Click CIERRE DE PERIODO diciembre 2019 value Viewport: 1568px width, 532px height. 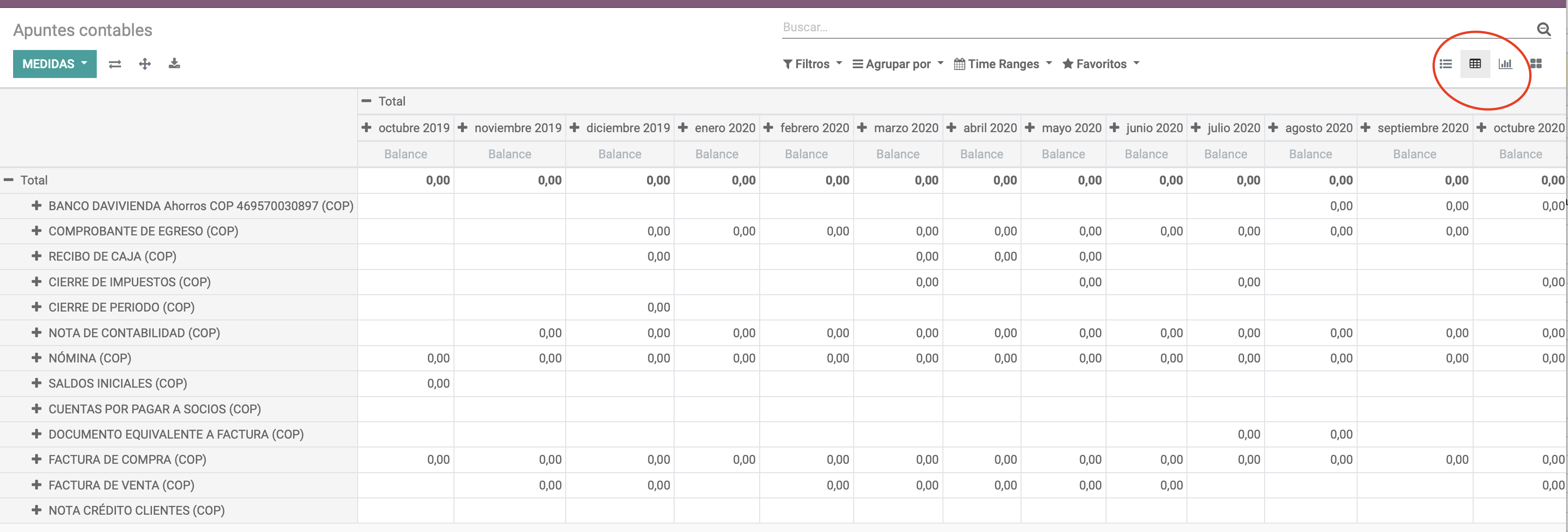(x=619, y=307)
